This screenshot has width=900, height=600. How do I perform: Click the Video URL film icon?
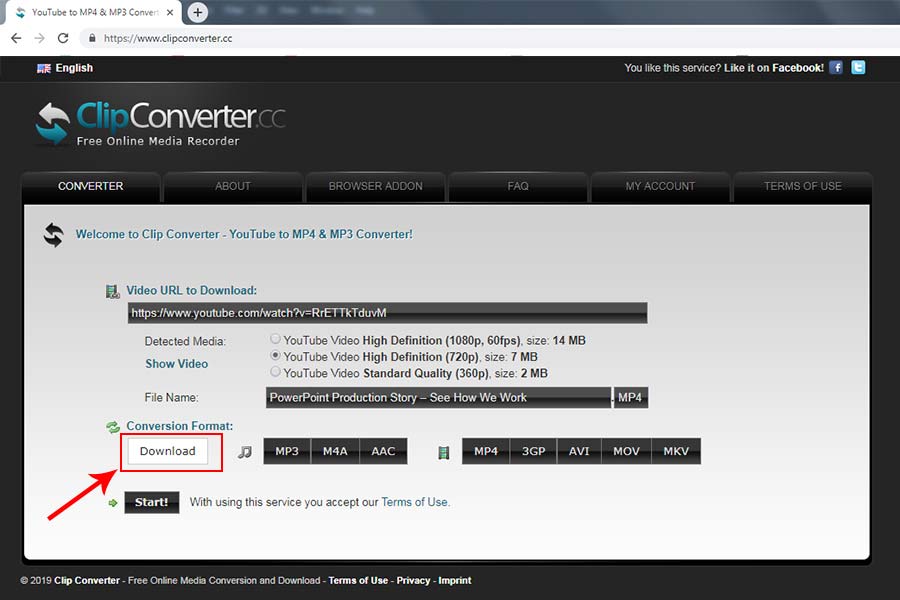click(112, 291)
